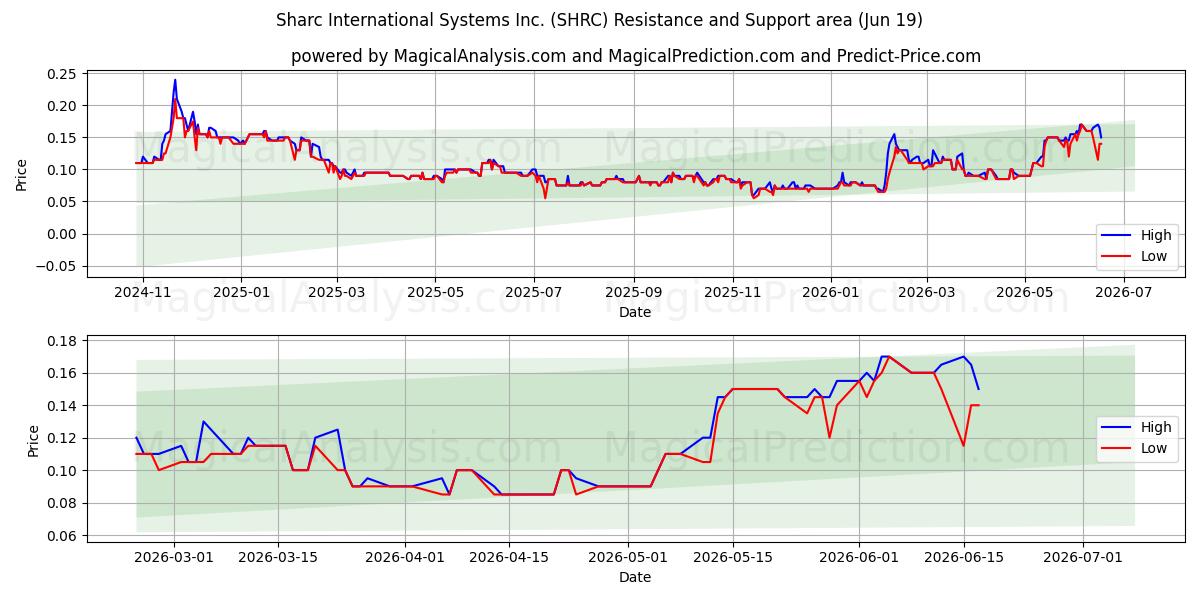Click the '2025-09' tick label on top chart
The image size is (1200, 600).
pyautogui.click(x=633, y=292)
